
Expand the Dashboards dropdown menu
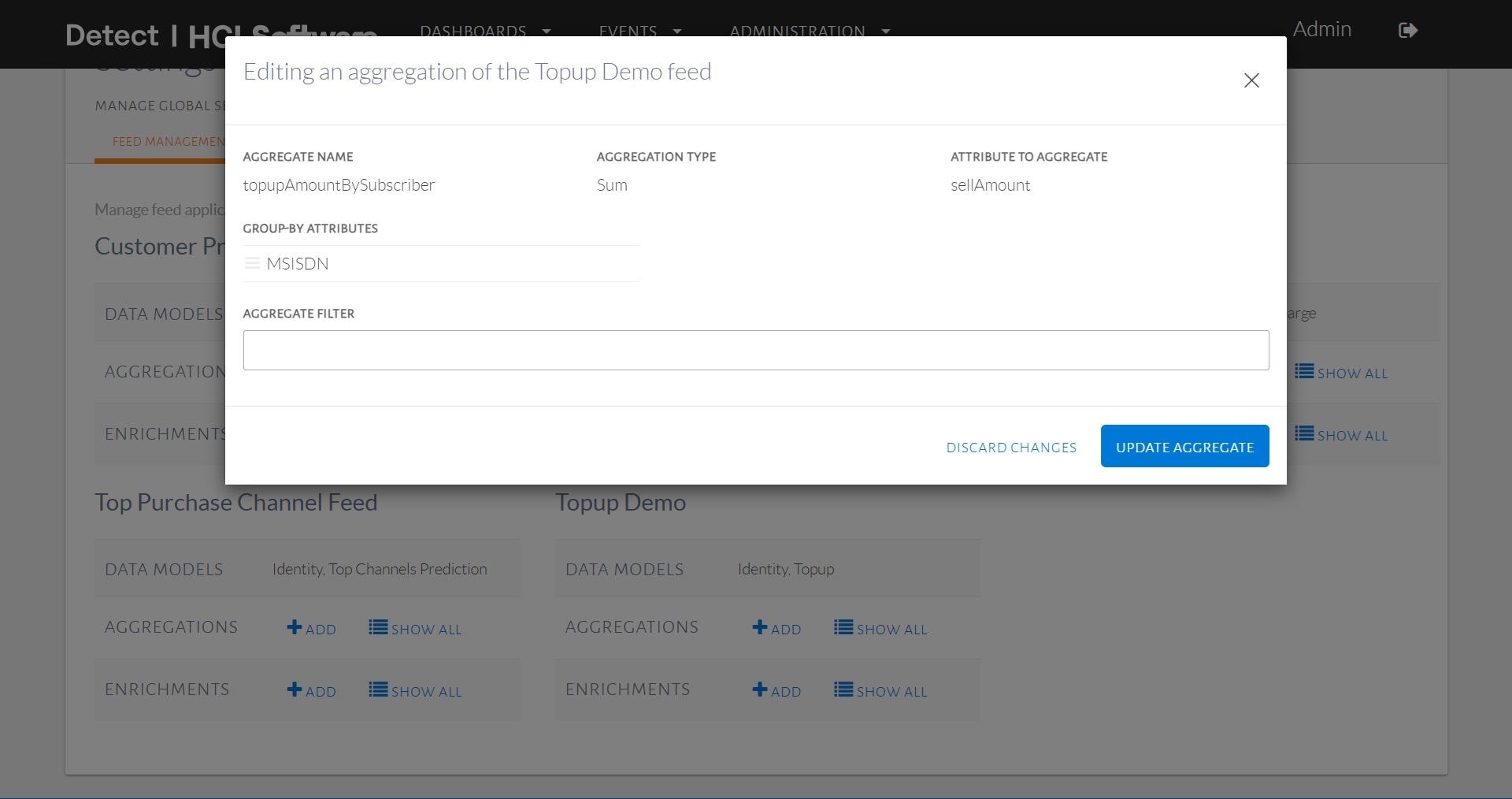[x=484, y=31]
